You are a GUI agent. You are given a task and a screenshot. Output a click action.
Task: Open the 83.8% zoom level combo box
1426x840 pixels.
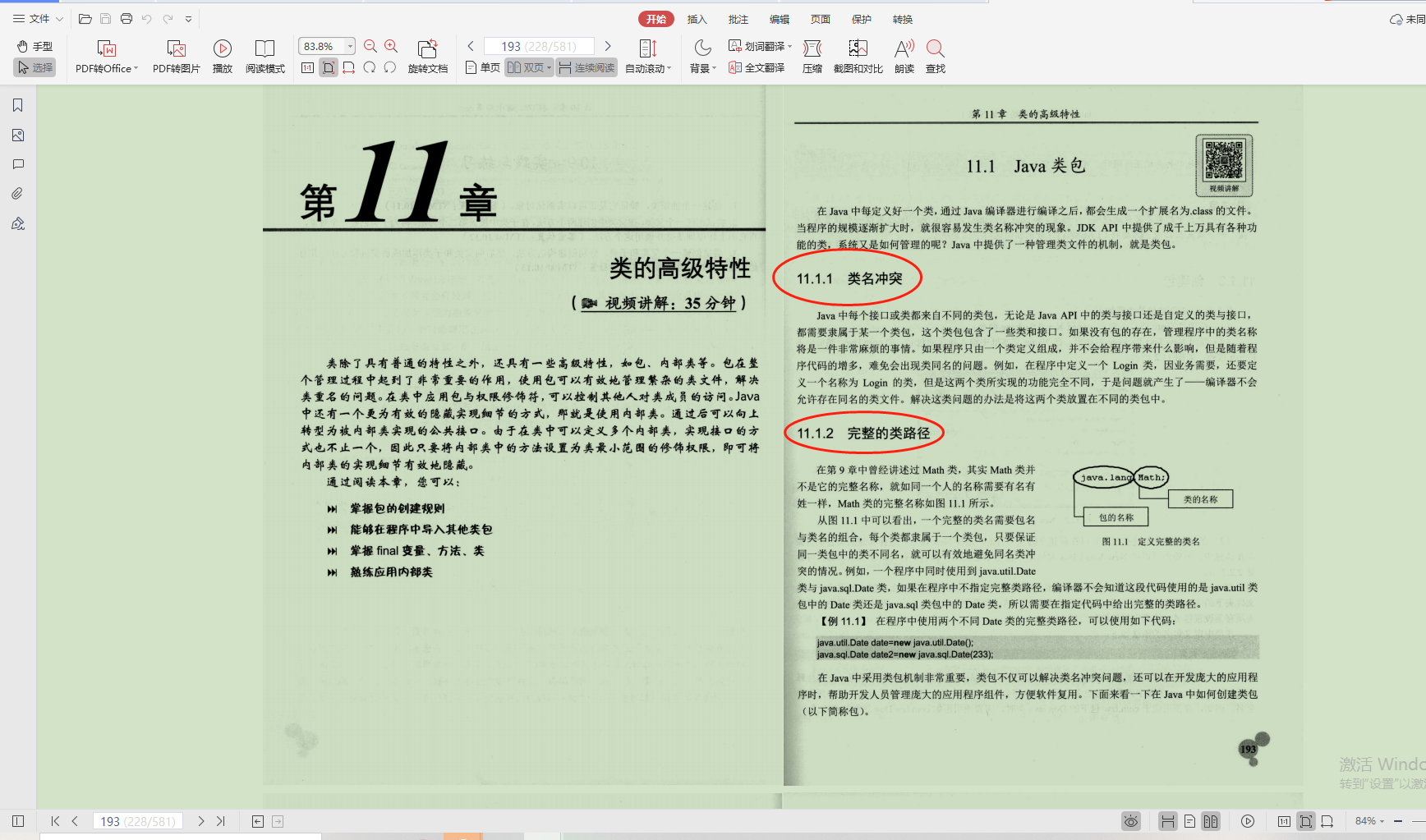tap(327, 46)
